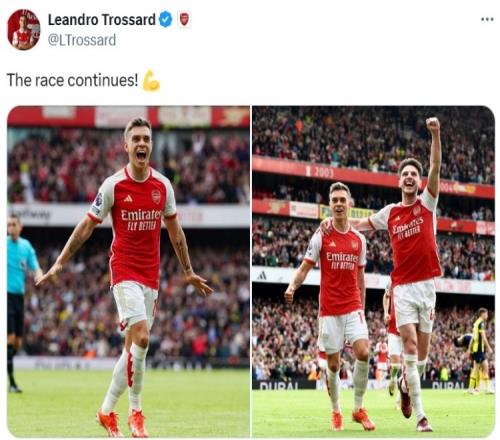Image resolution: width=500 pixels, height=440 pixels.
Task: Click the adidas logo on left photo jersey
Action: point(128,199)
